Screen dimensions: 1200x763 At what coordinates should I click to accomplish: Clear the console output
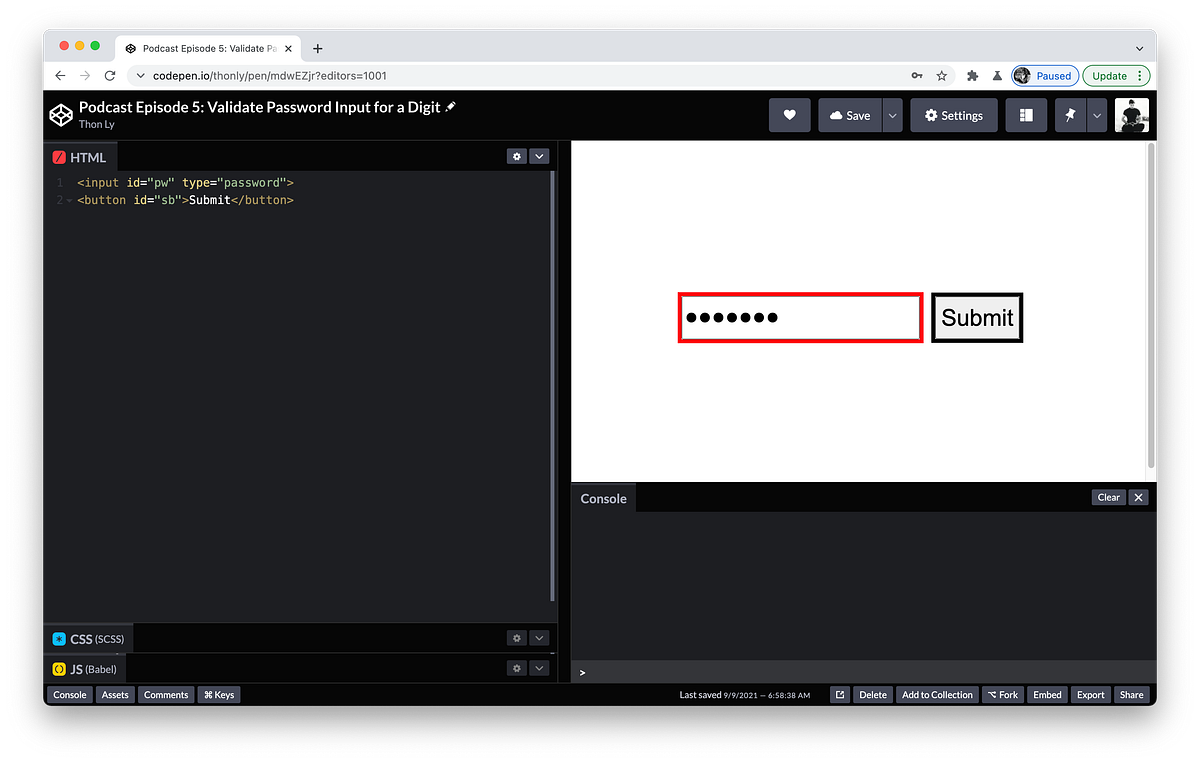tap(1108, 497)
